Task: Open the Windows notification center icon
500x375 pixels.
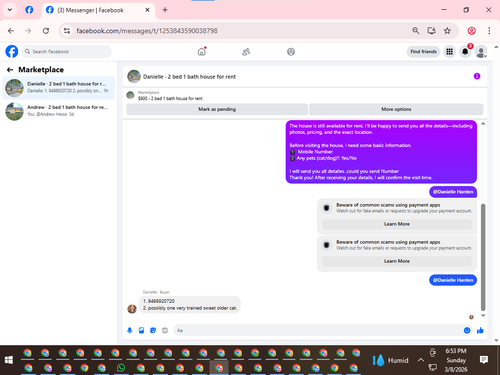Action: point(484,360)
